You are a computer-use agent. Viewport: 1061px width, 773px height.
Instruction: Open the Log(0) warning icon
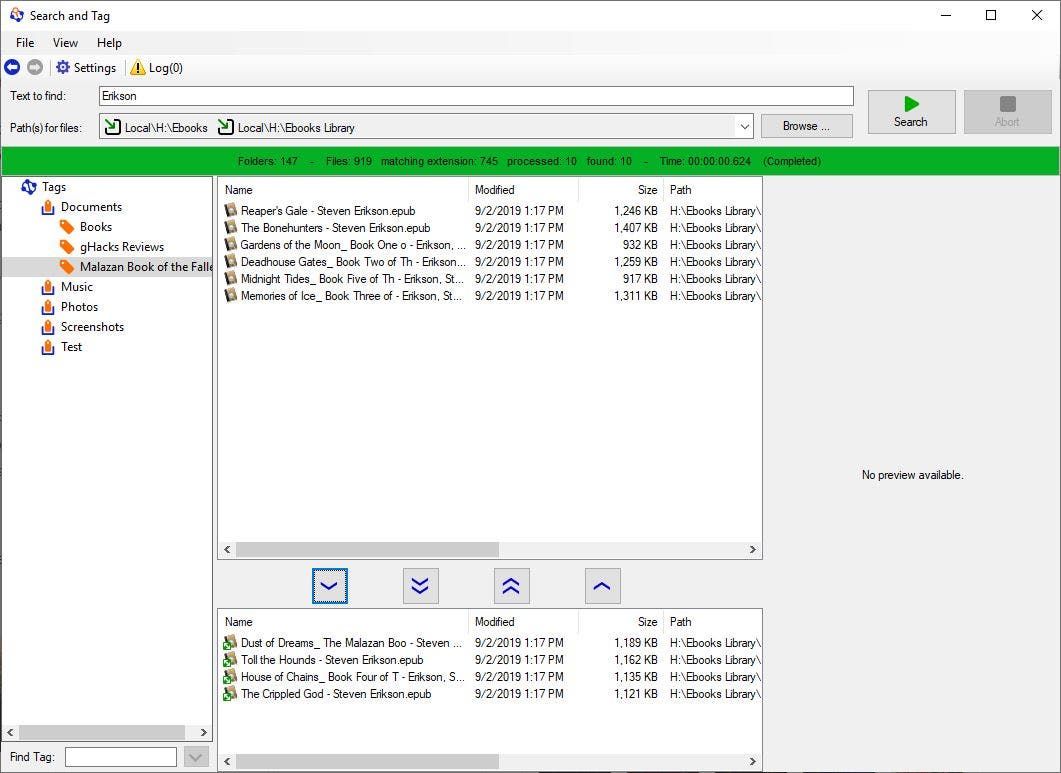[x=137, y=68]
